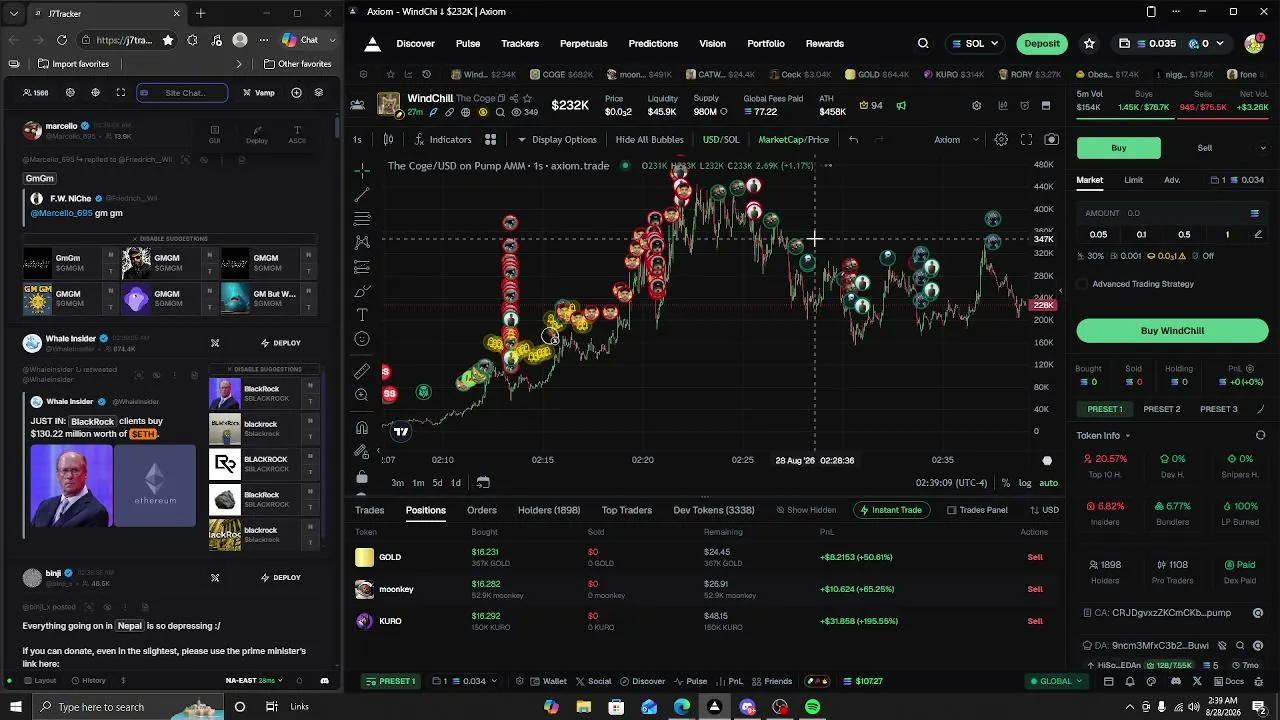Expand the Display Options dropdown

pos(557,140)
